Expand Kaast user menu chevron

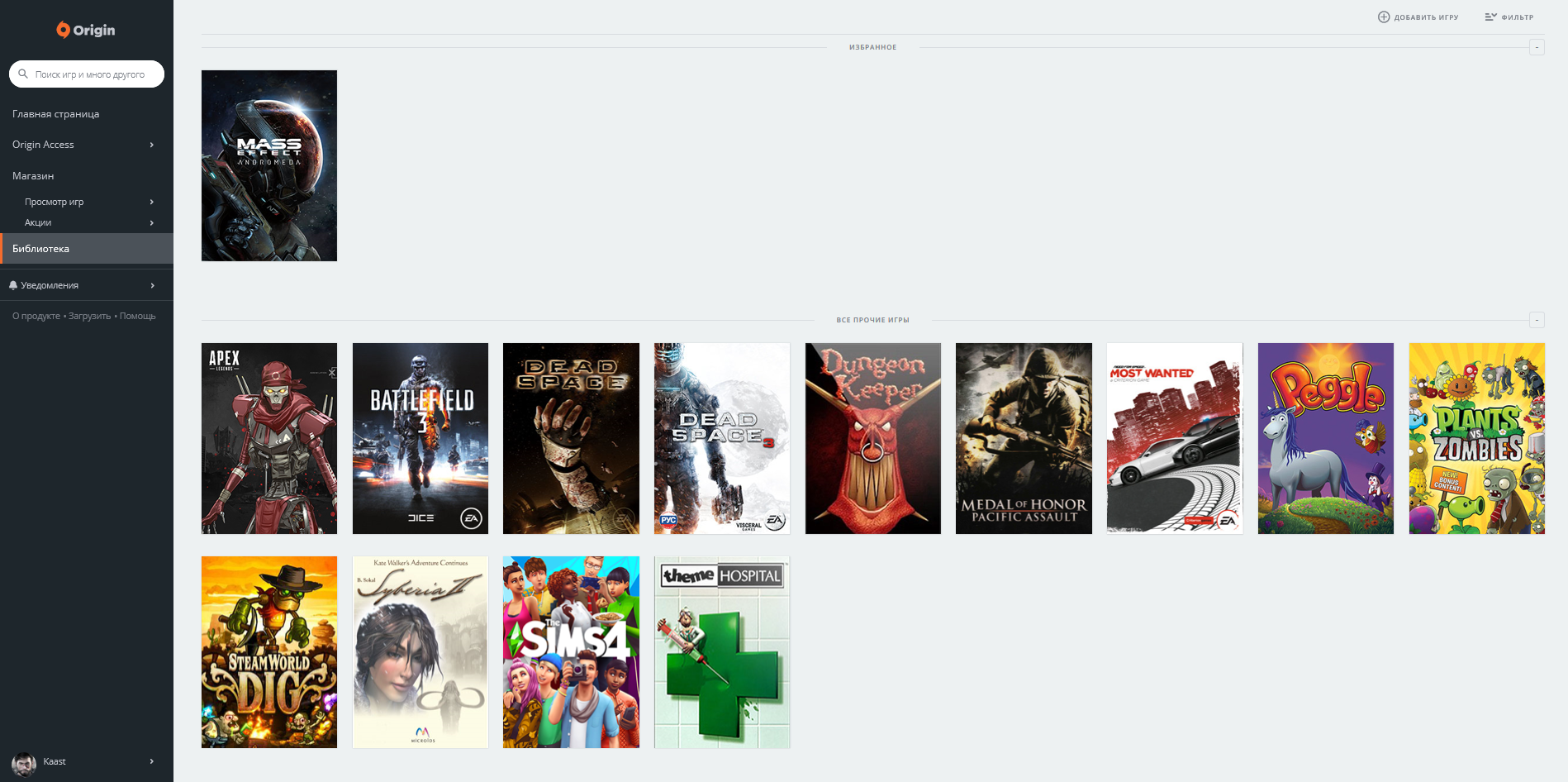point(152,761)
